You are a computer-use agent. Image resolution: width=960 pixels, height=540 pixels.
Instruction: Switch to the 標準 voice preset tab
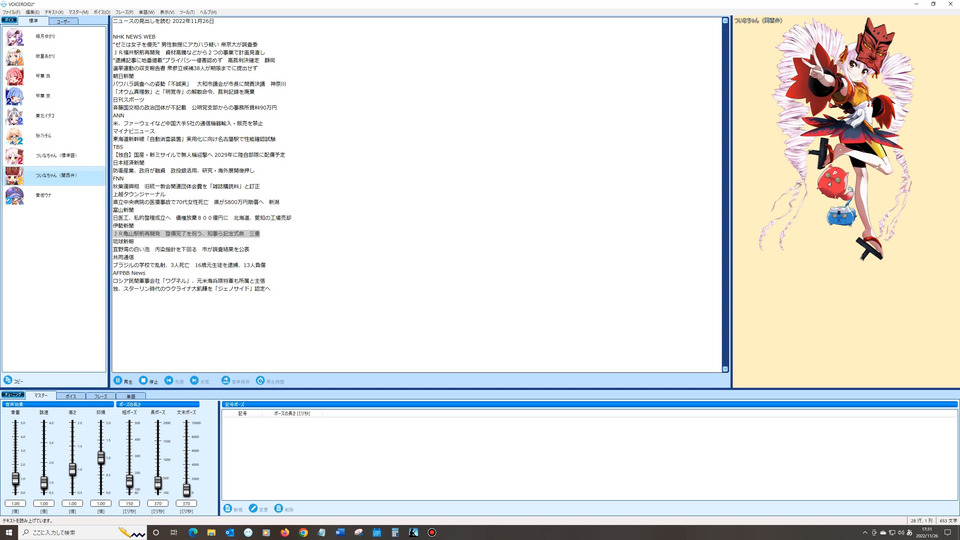(x=34, y=21)
